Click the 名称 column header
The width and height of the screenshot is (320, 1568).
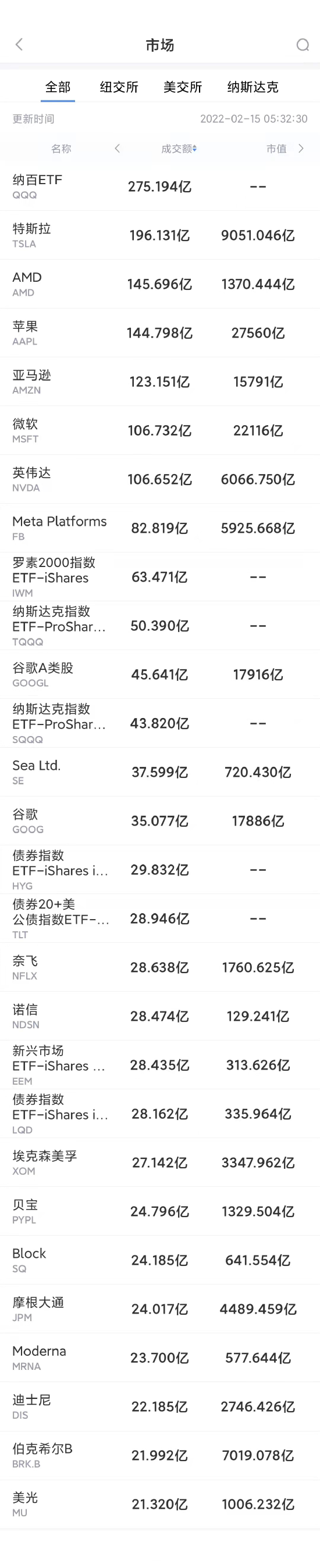pyautogui.click(x=61, y=149)
